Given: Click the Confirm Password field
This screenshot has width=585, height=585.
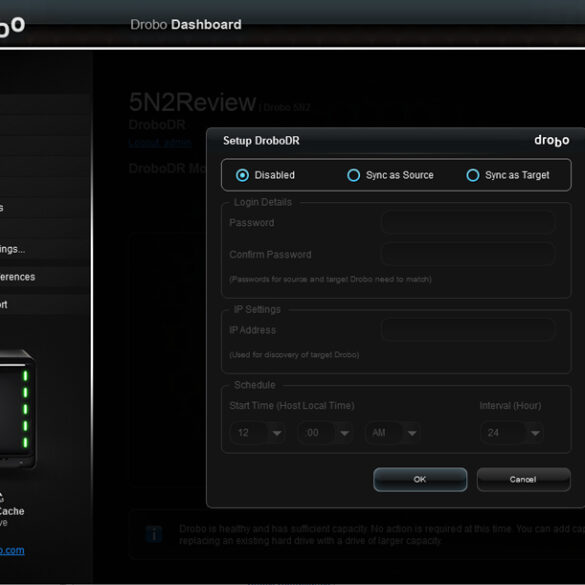Looking at the screenshot, I should tap(468, 254).
